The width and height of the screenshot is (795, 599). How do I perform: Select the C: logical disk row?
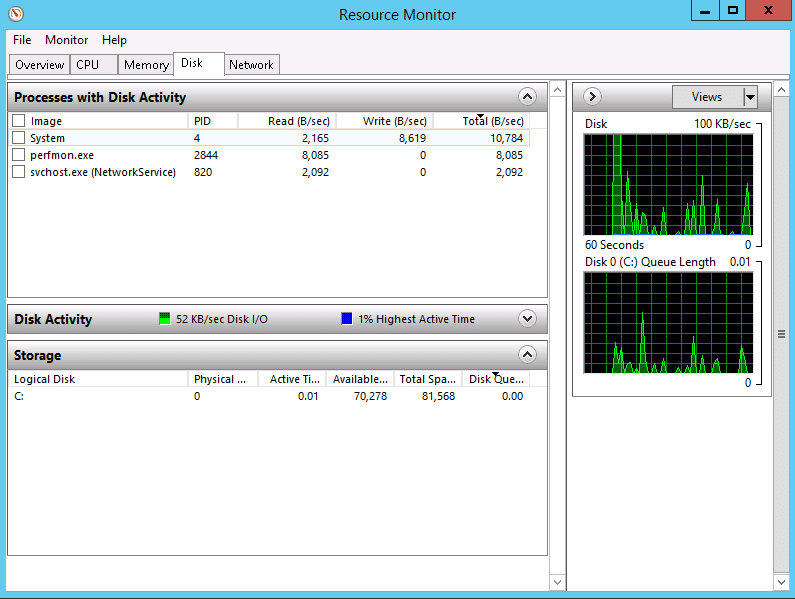[x=270, y=396]
